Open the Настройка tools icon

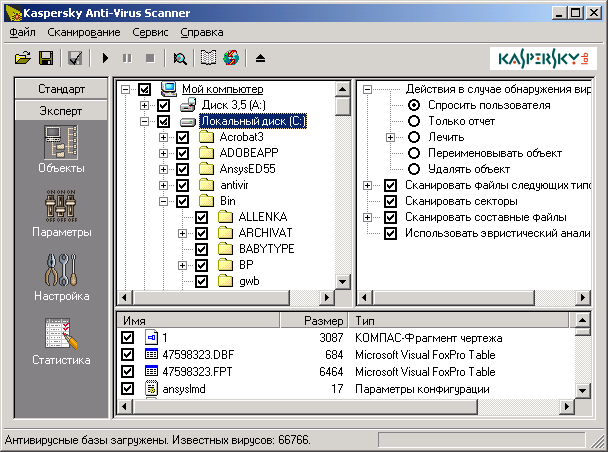coord(61,270)
